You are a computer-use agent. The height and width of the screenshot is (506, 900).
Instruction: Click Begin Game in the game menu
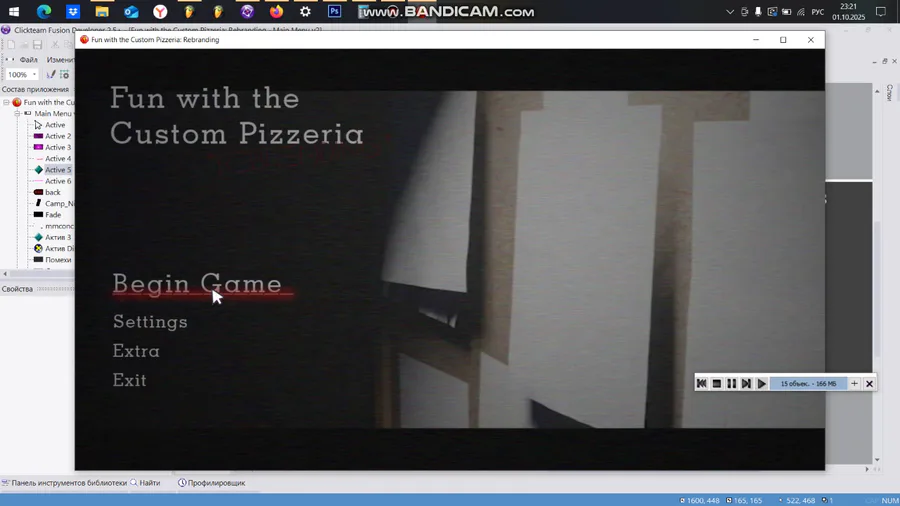[197, 284]
